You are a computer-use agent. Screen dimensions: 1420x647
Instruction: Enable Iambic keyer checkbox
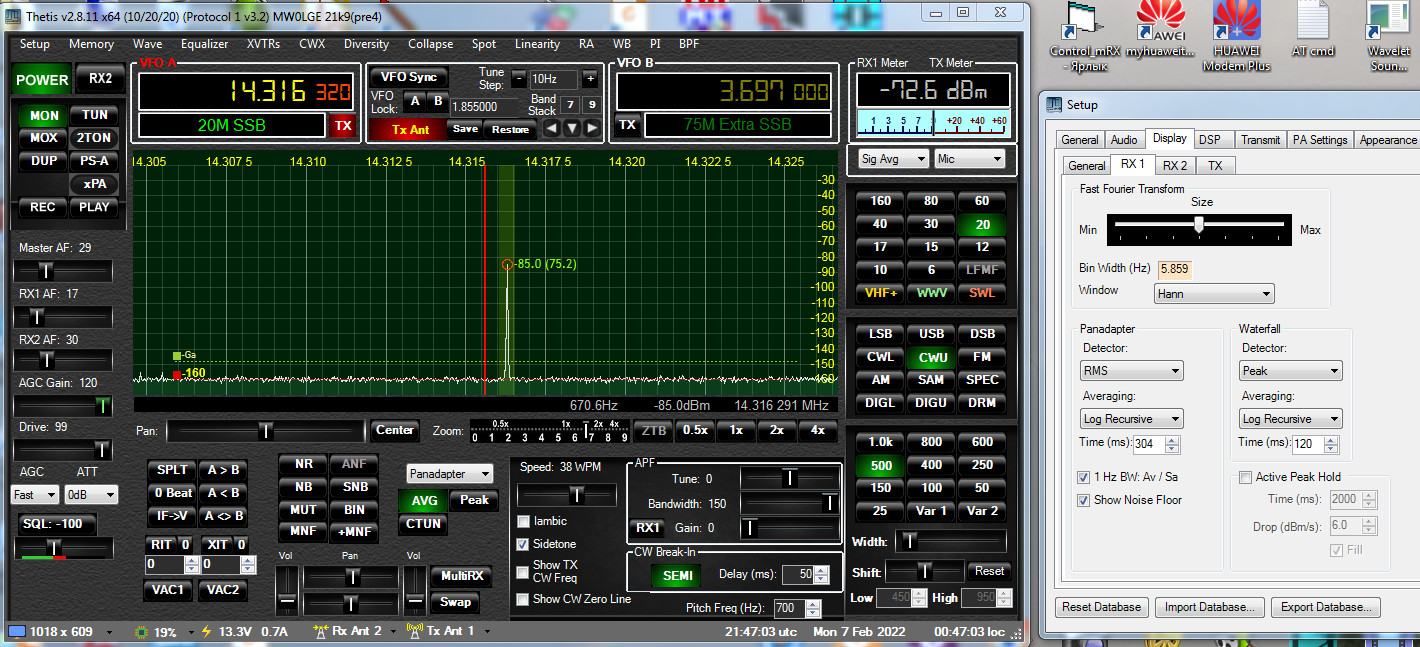[523, 521]
